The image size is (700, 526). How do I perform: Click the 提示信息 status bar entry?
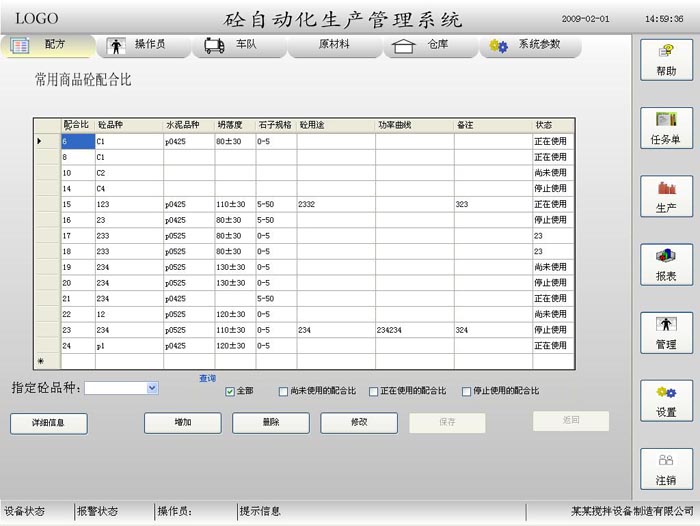tap(260, 511)
